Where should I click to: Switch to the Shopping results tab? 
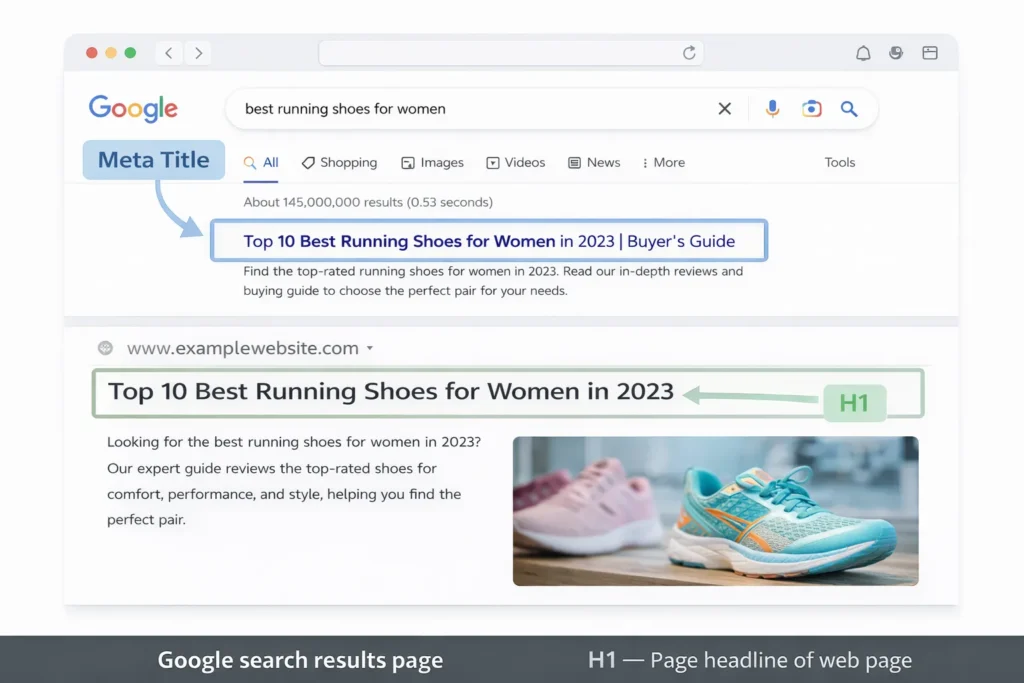pos(339,163)
